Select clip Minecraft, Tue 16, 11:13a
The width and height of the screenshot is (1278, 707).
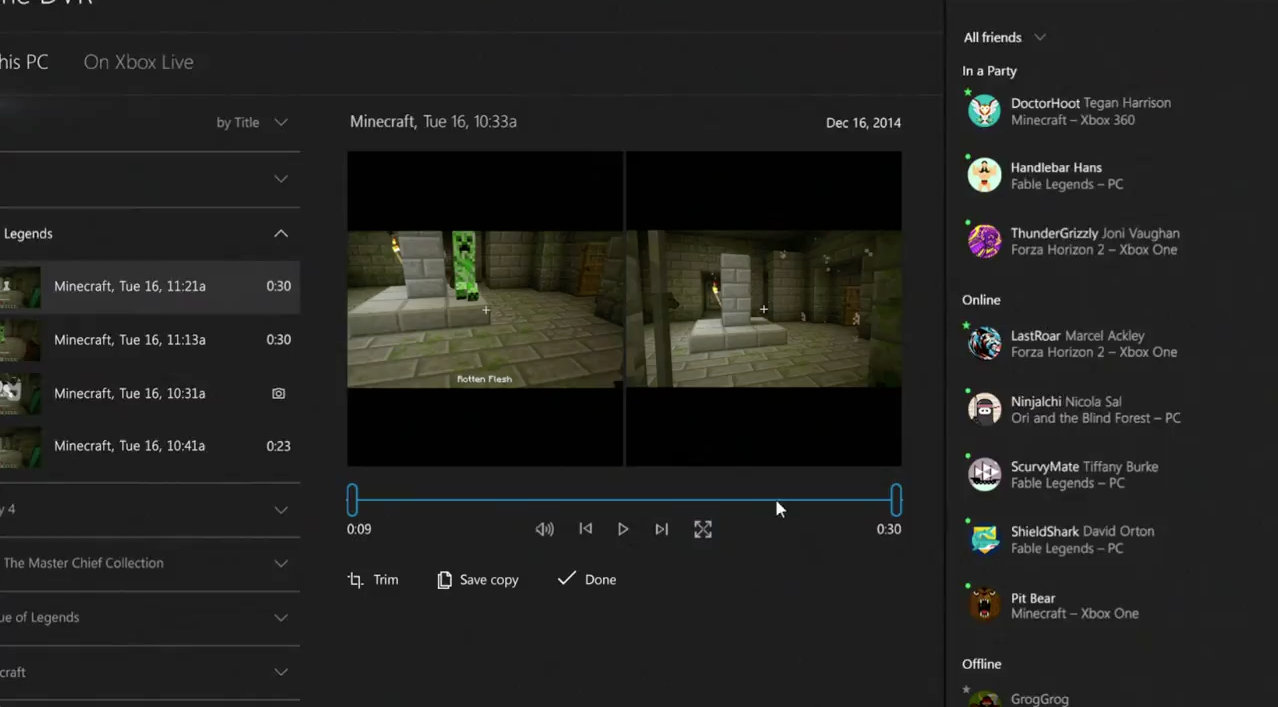150,340
